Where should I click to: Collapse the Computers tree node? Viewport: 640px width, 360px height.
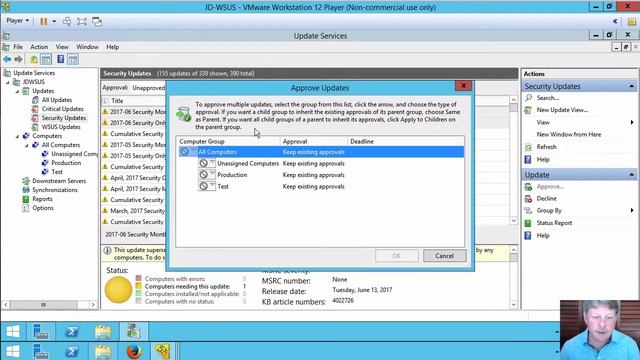pos(17,136)
